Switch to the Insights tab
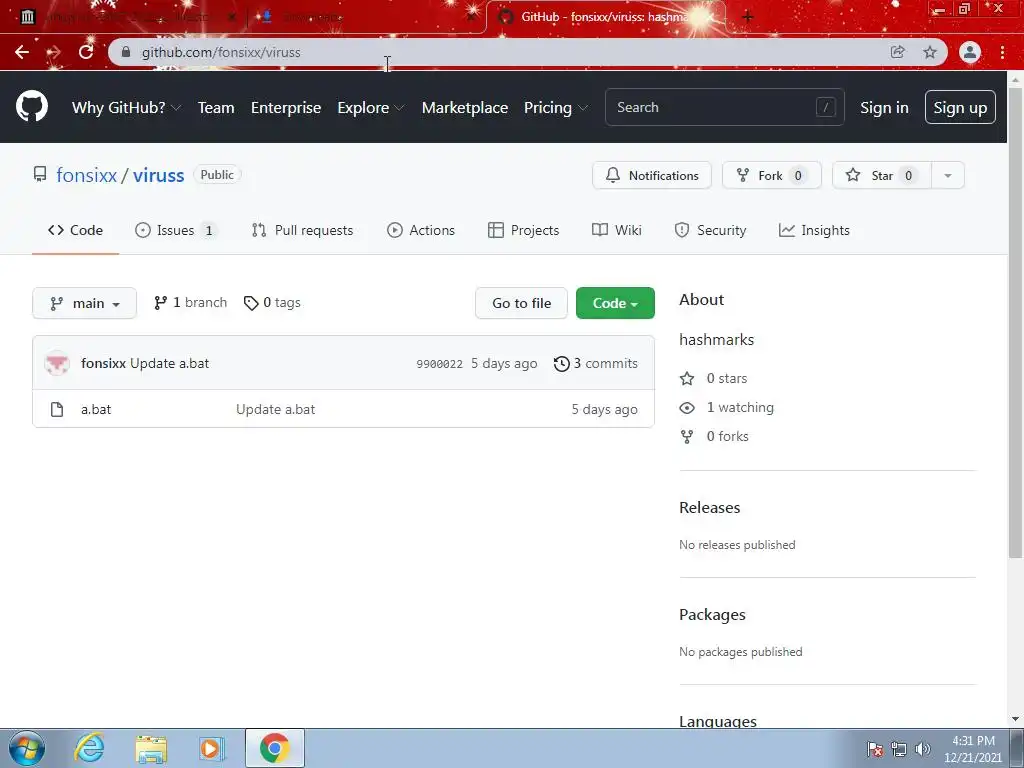The width and height of the screenshot is (1024, 768). (814, 230)
